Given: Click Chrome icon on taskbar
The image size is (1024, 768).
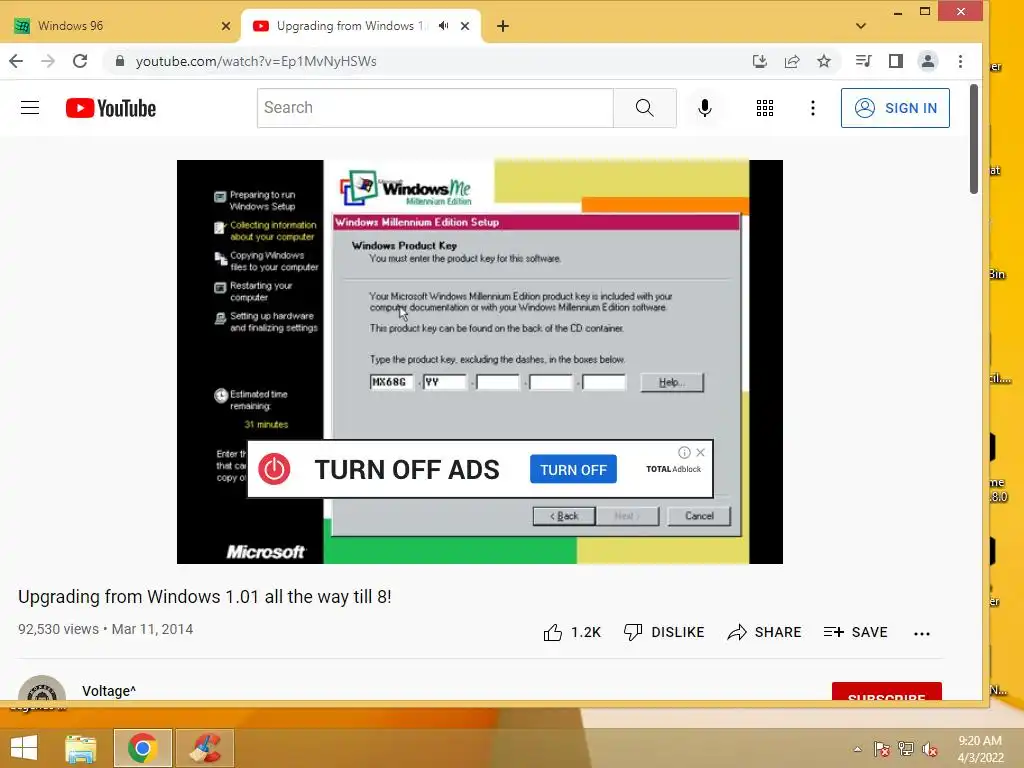Looking at the screenshot, I should [142, 748].
